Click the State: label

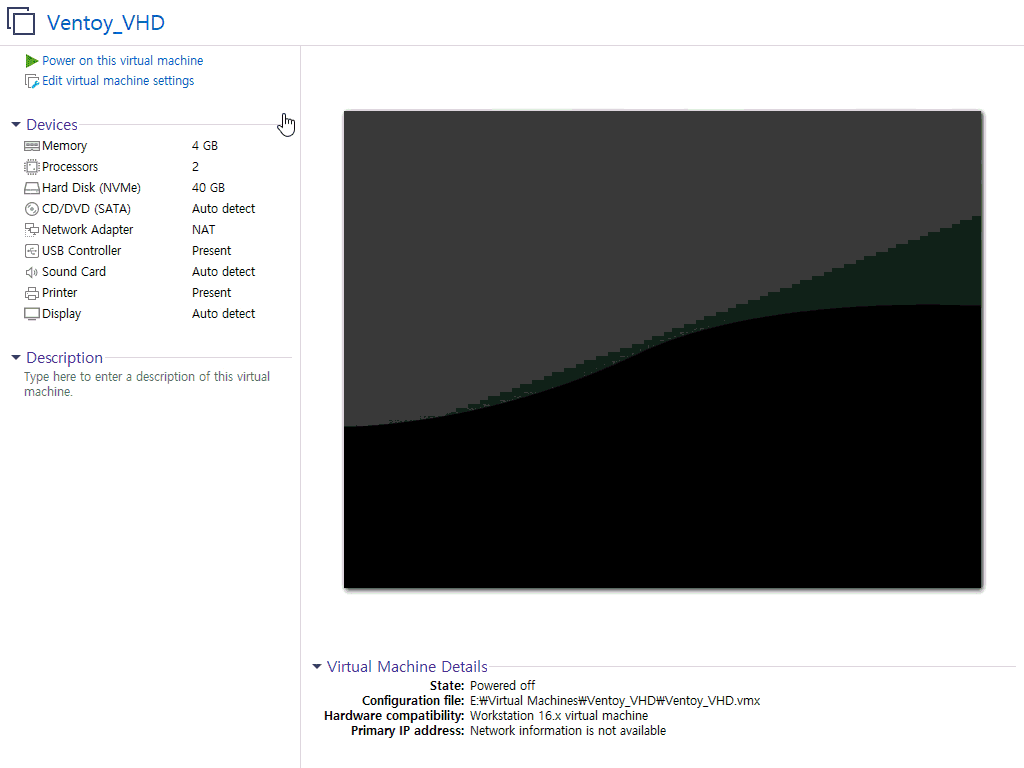(447, 686)
